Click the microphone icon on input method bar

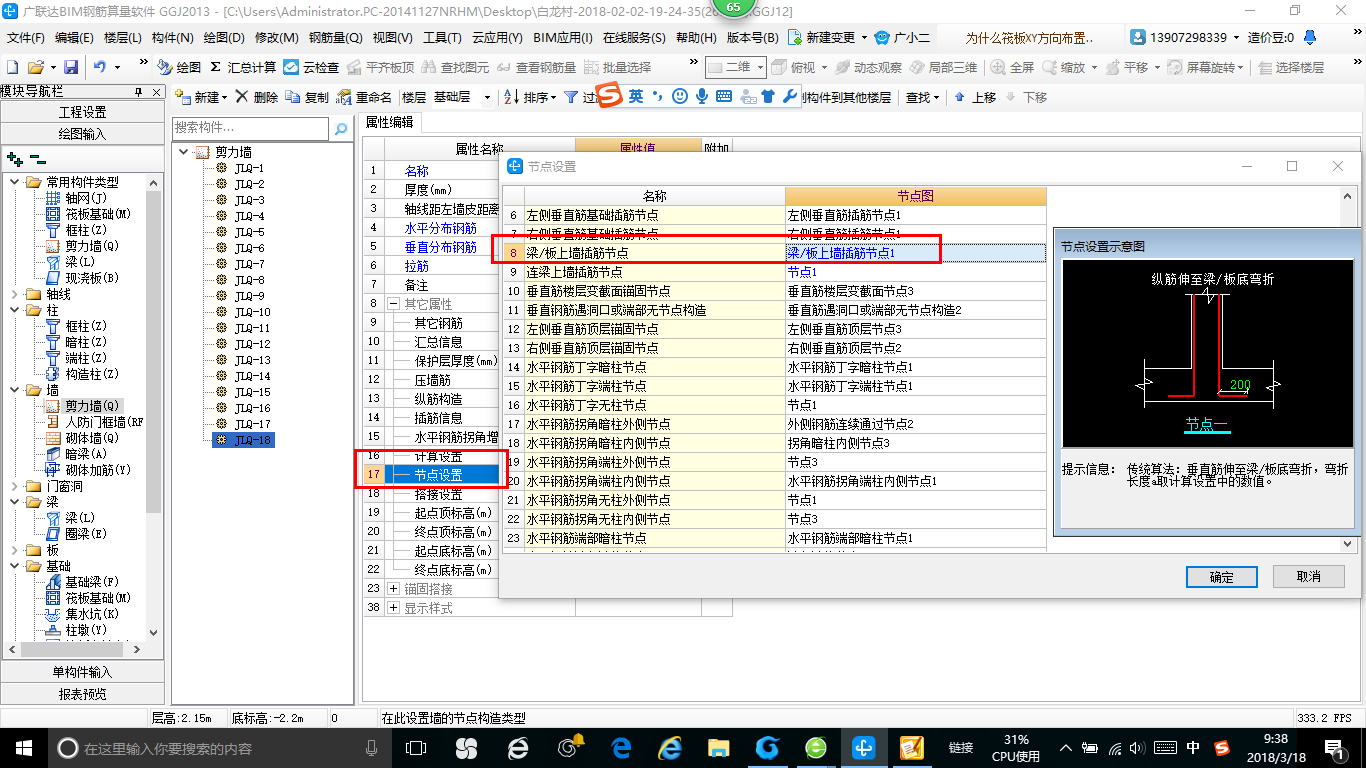[702, 97]
